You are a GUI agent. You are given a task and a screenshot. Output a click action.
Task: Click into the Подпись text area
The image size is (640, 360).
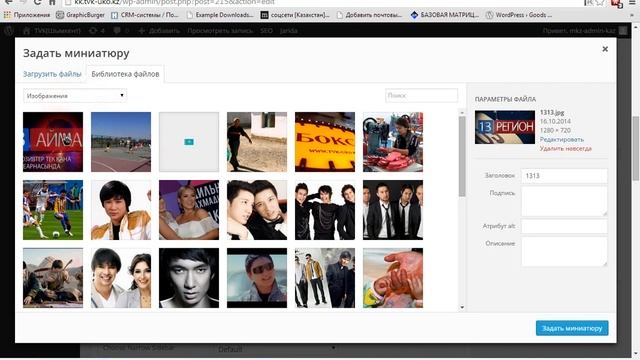(x=564, y=202)
